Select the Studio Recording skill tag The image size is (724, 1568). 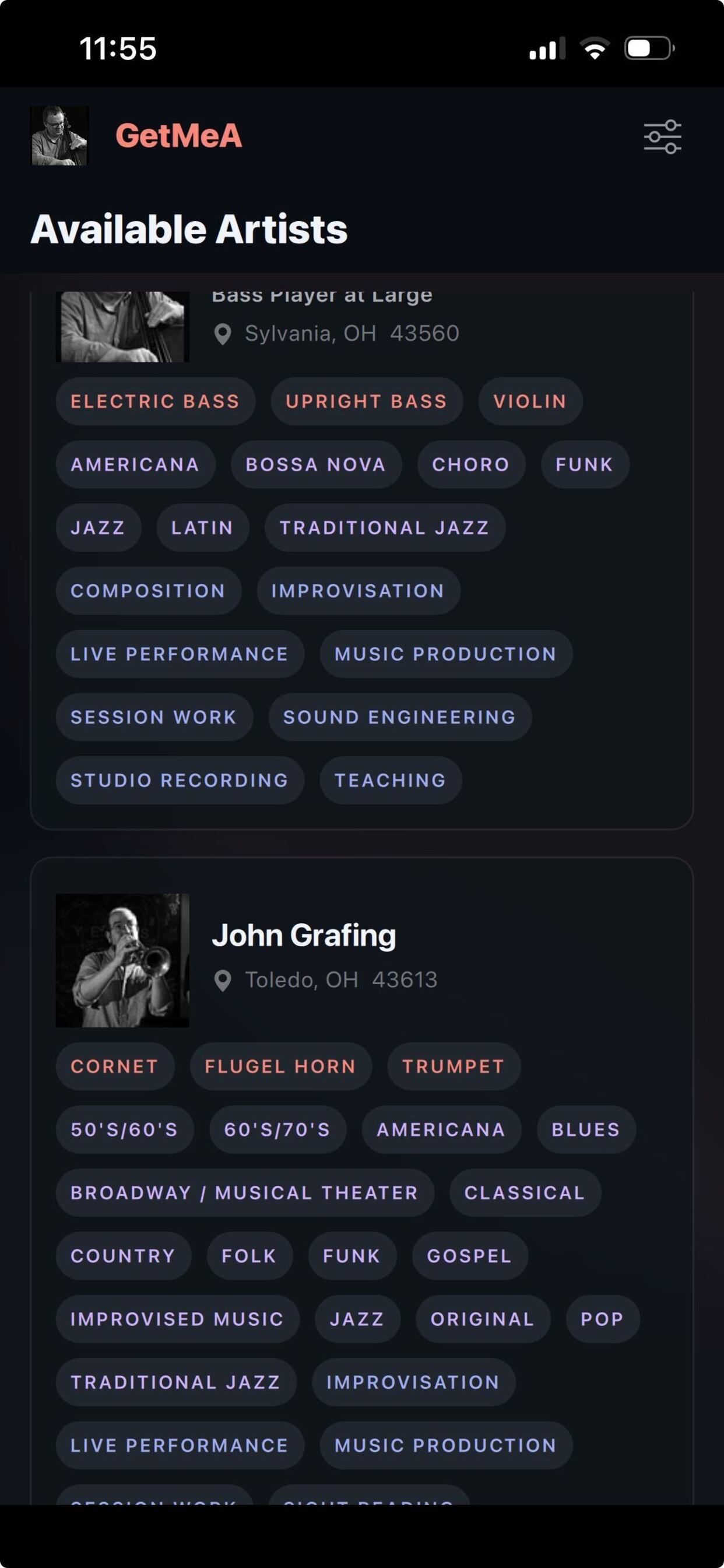click(x=180, y=780)
